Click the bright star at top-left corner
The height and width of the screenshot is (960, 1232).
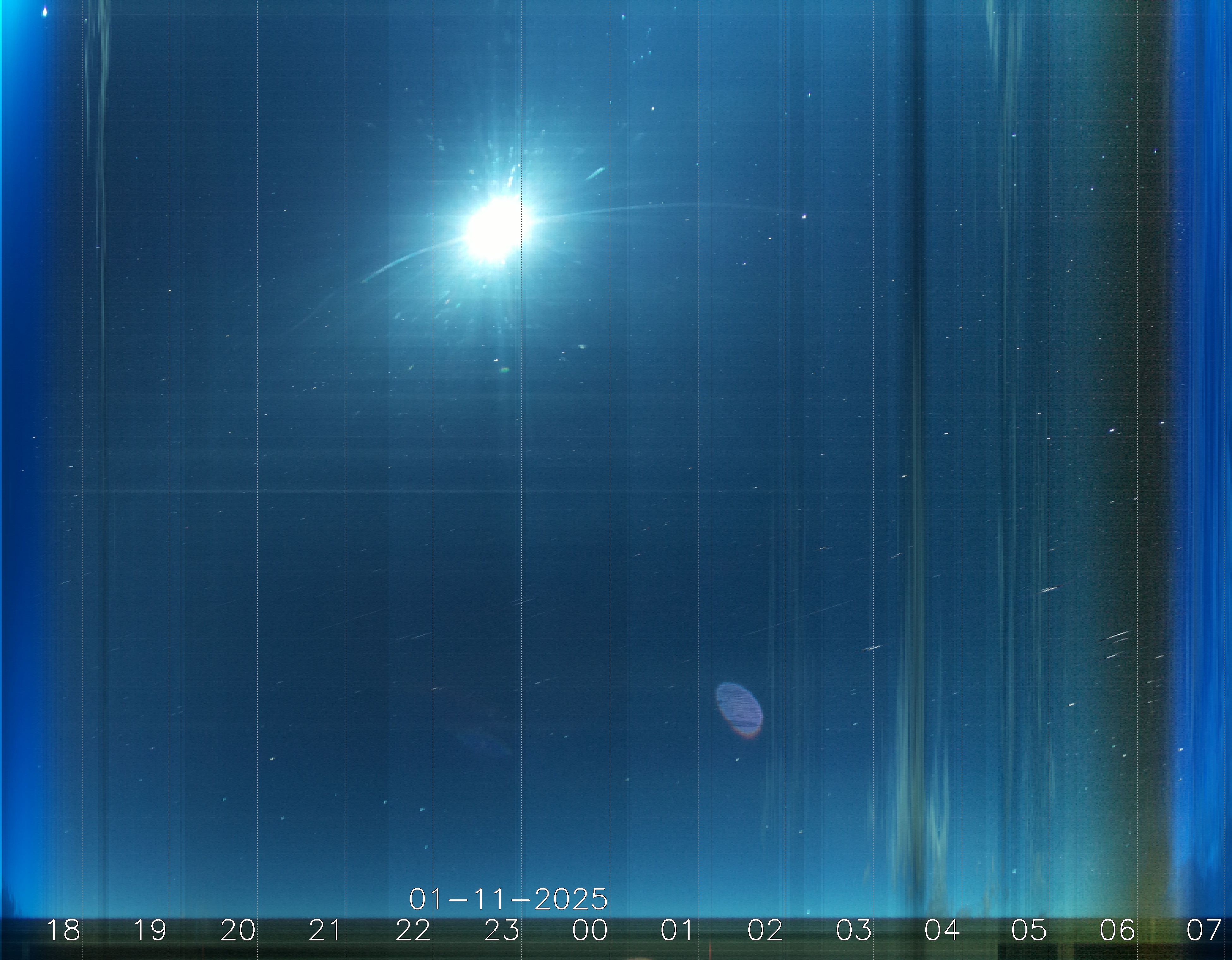(x=45, y=11)
